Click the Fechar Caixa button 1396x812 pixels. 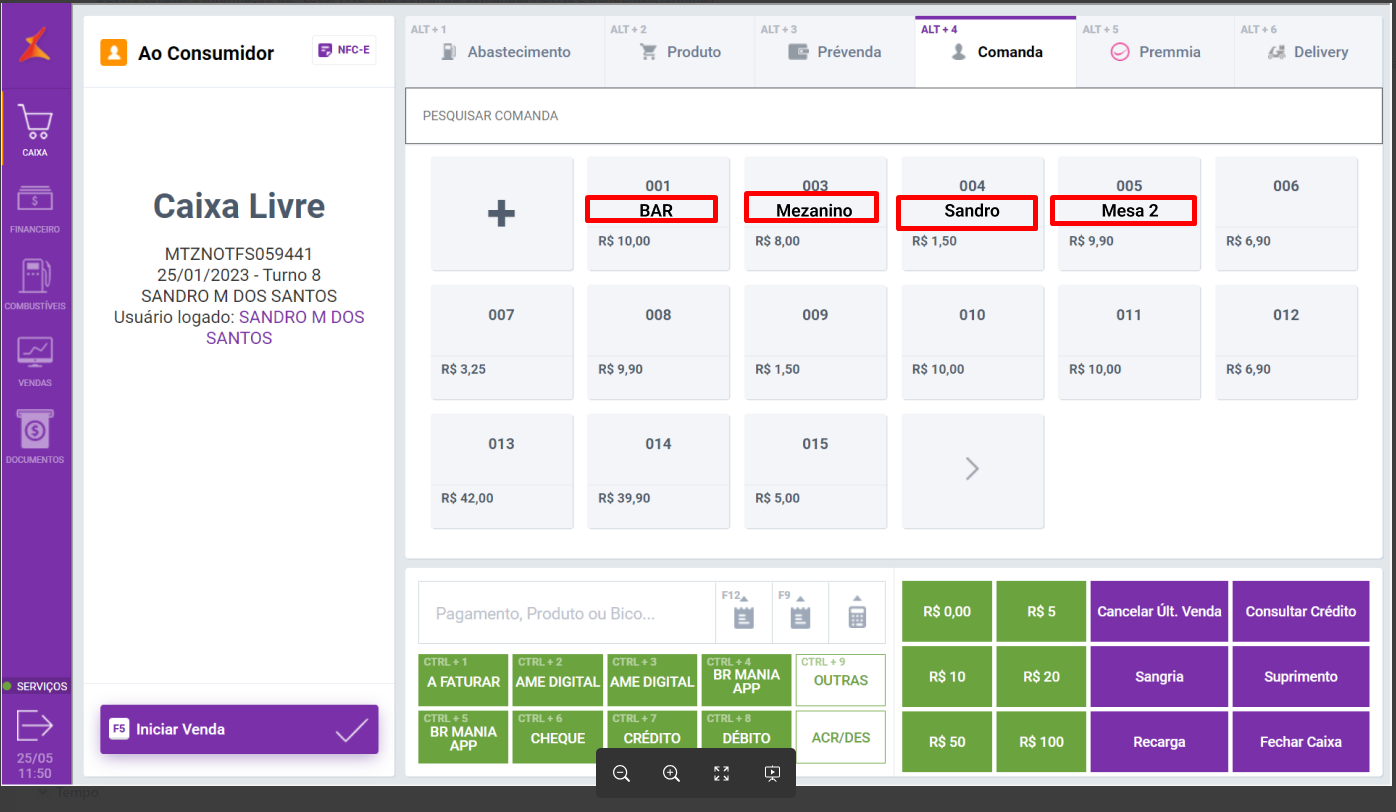coord(1300,742)
